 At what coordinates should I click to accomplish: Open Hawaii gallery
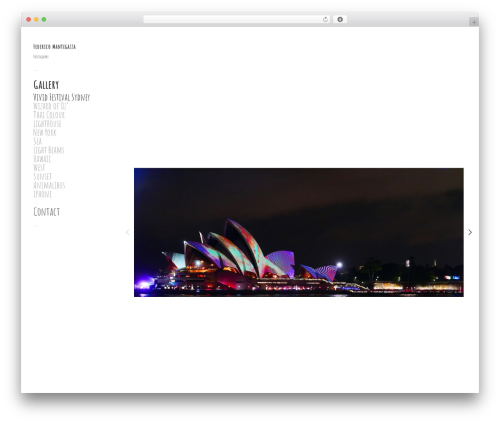coord(42,159)
